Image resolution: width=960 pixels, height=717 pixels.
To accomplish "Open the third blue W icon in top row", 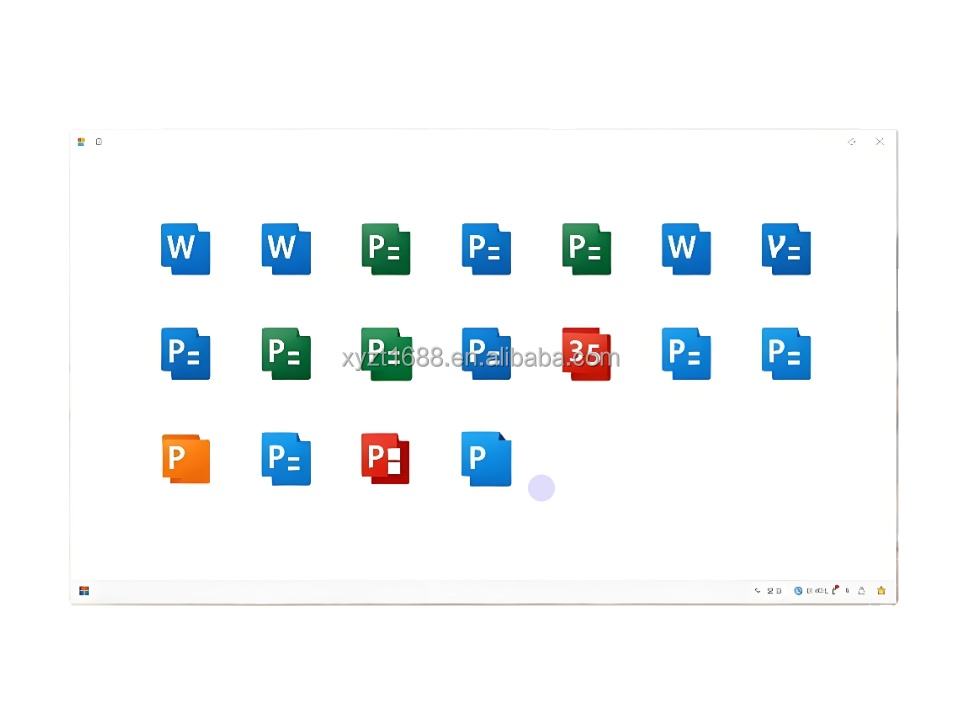I will point(686,249).
